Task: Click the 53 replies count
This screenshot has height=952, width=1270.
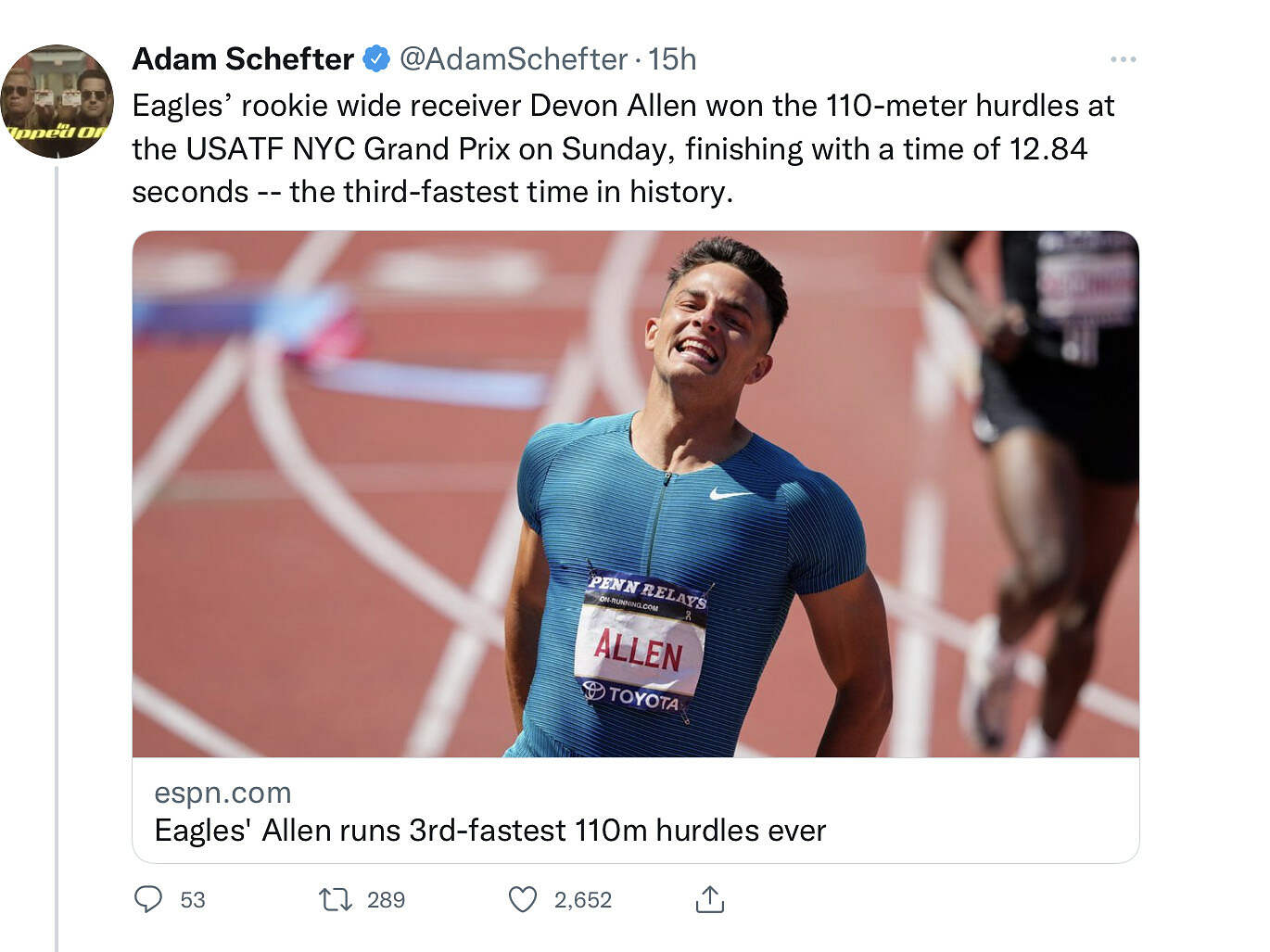Action: click(192, 900)
